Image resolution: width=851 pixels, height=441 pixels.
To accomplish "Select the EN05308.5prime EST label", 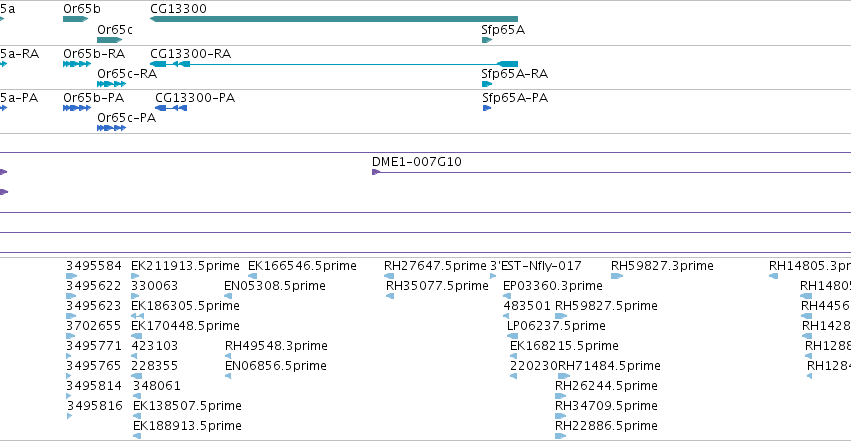I will point(275,286).
